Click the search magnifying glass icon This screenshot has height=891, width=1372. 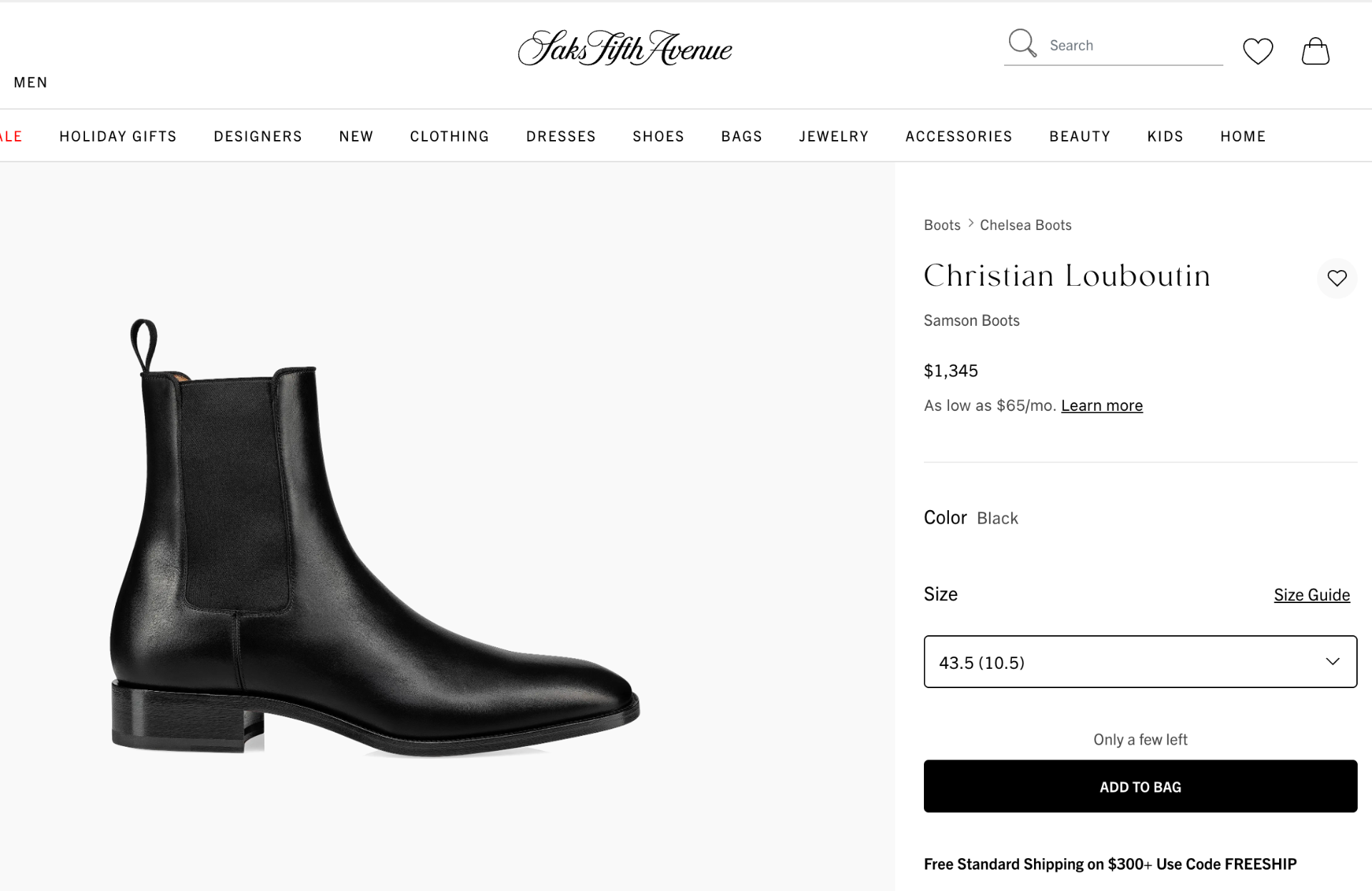click(1022, 44)
